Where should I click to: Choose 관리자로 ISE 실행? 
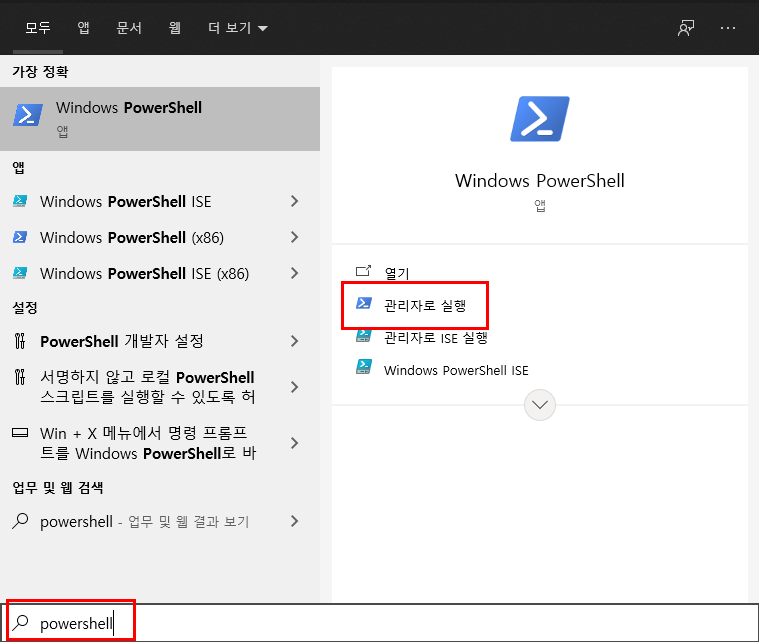pos(436,337)
